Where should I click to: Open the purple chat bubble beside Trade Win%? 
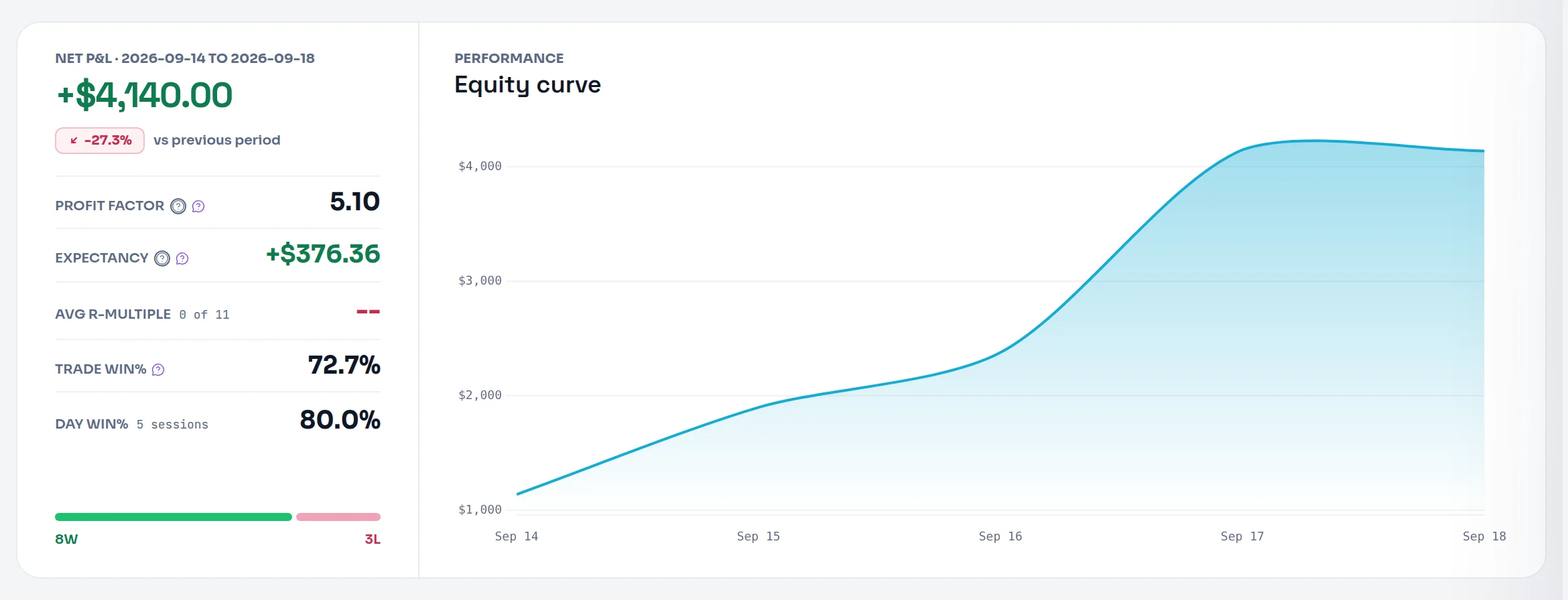[x=158, y=370]
